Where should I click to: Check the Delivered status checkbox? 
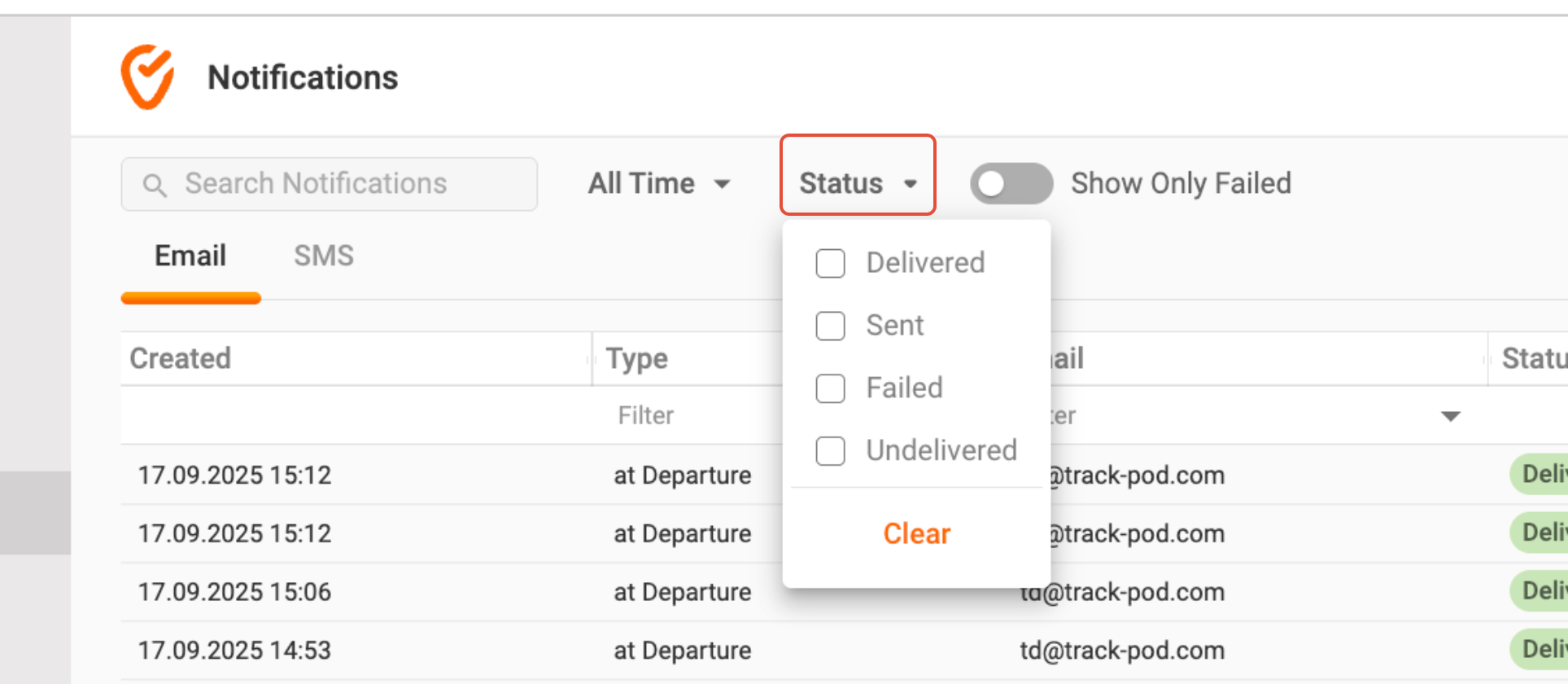click(x=830, y=264)
